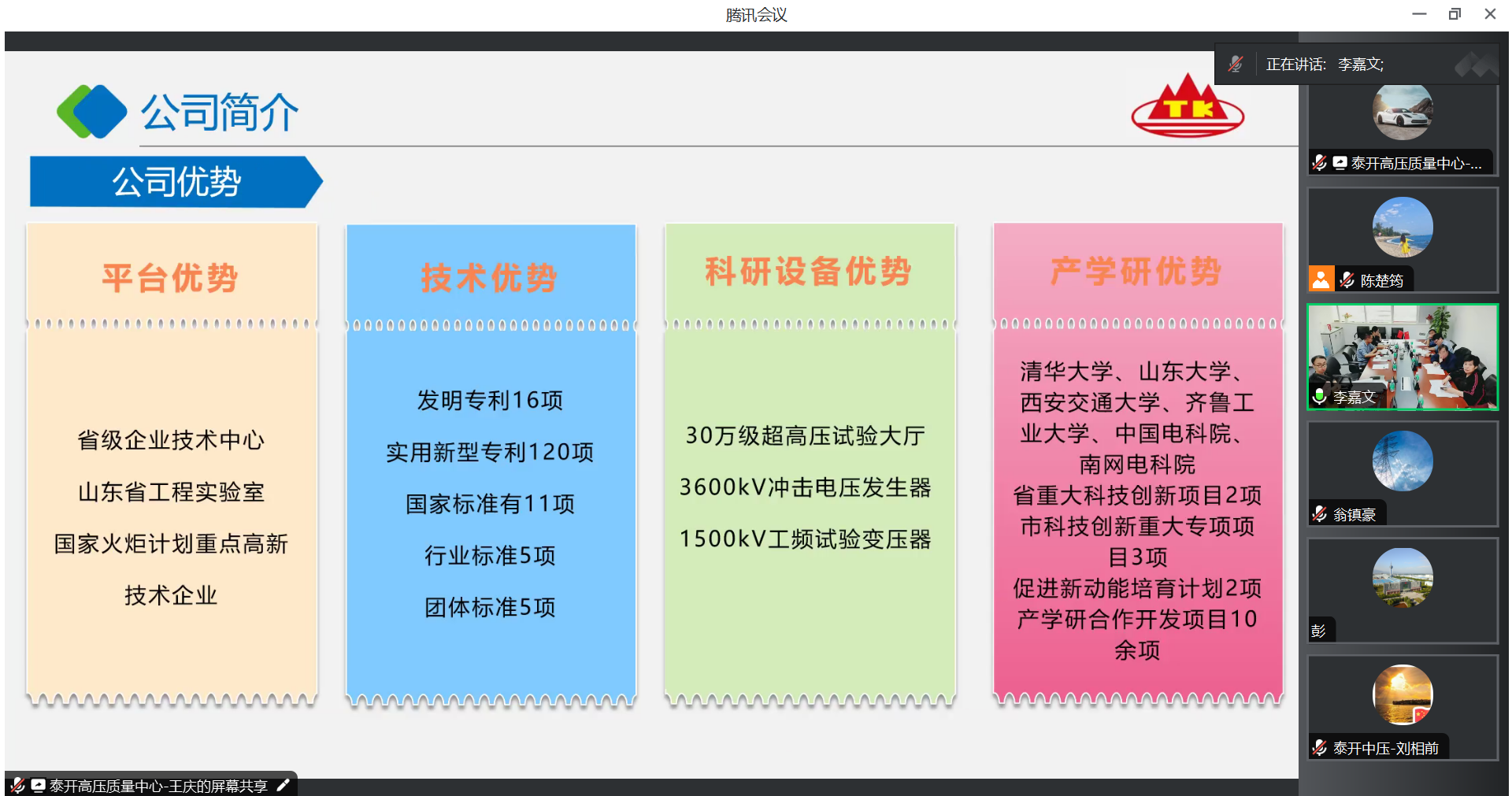Click the name label 李嘉文 on video tile
The width and height of the screenshot is (1512, 796).
click(x=1354, y=397)
